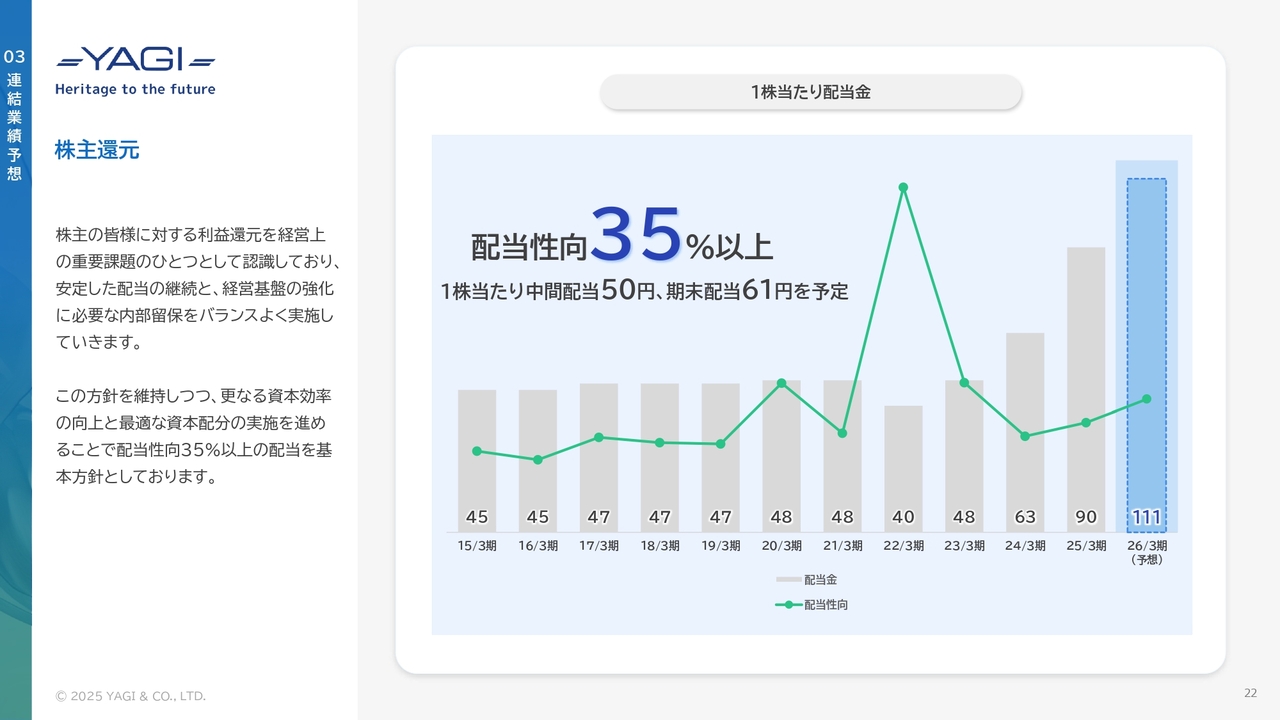1280x720 pixels.
Task: Select the 1株当たり配当金 title pill
Action: pos(810,92)
